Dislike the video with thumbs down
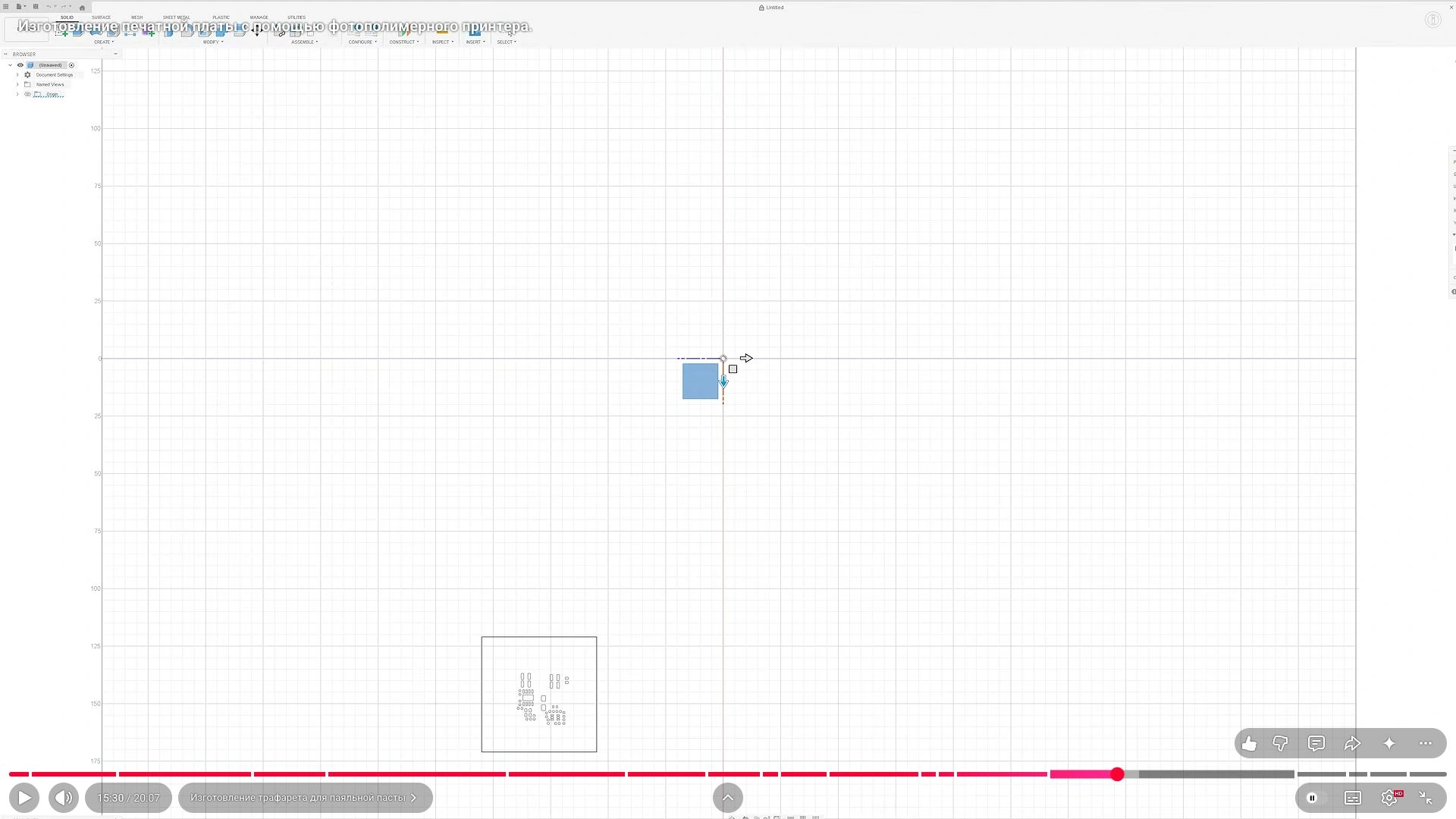 (1280, 744)
